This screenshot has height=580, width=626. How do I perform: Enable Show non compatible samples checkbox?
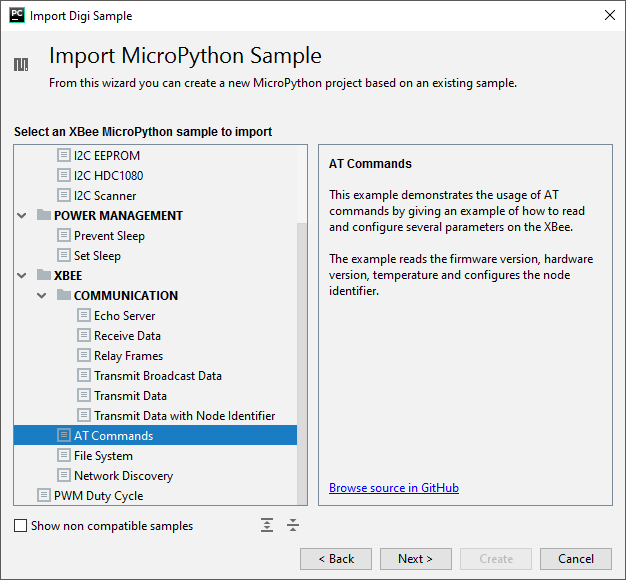click(x=21, y=526)
